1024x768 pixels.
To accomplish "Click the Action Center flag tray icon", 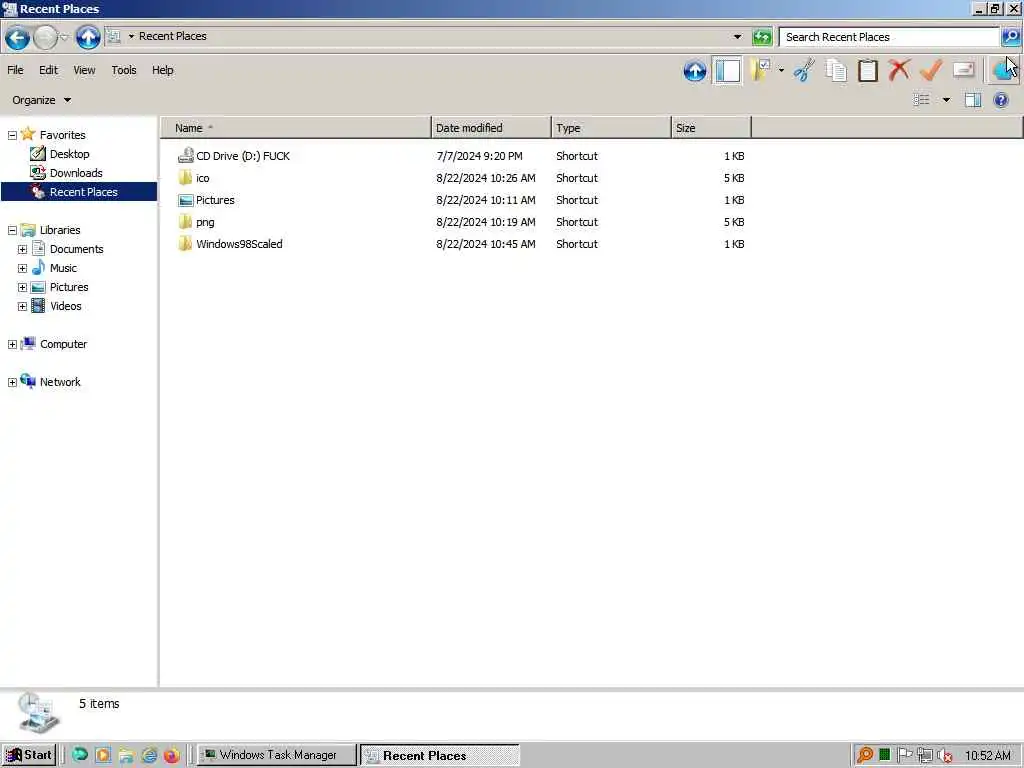I will point(904,756).
